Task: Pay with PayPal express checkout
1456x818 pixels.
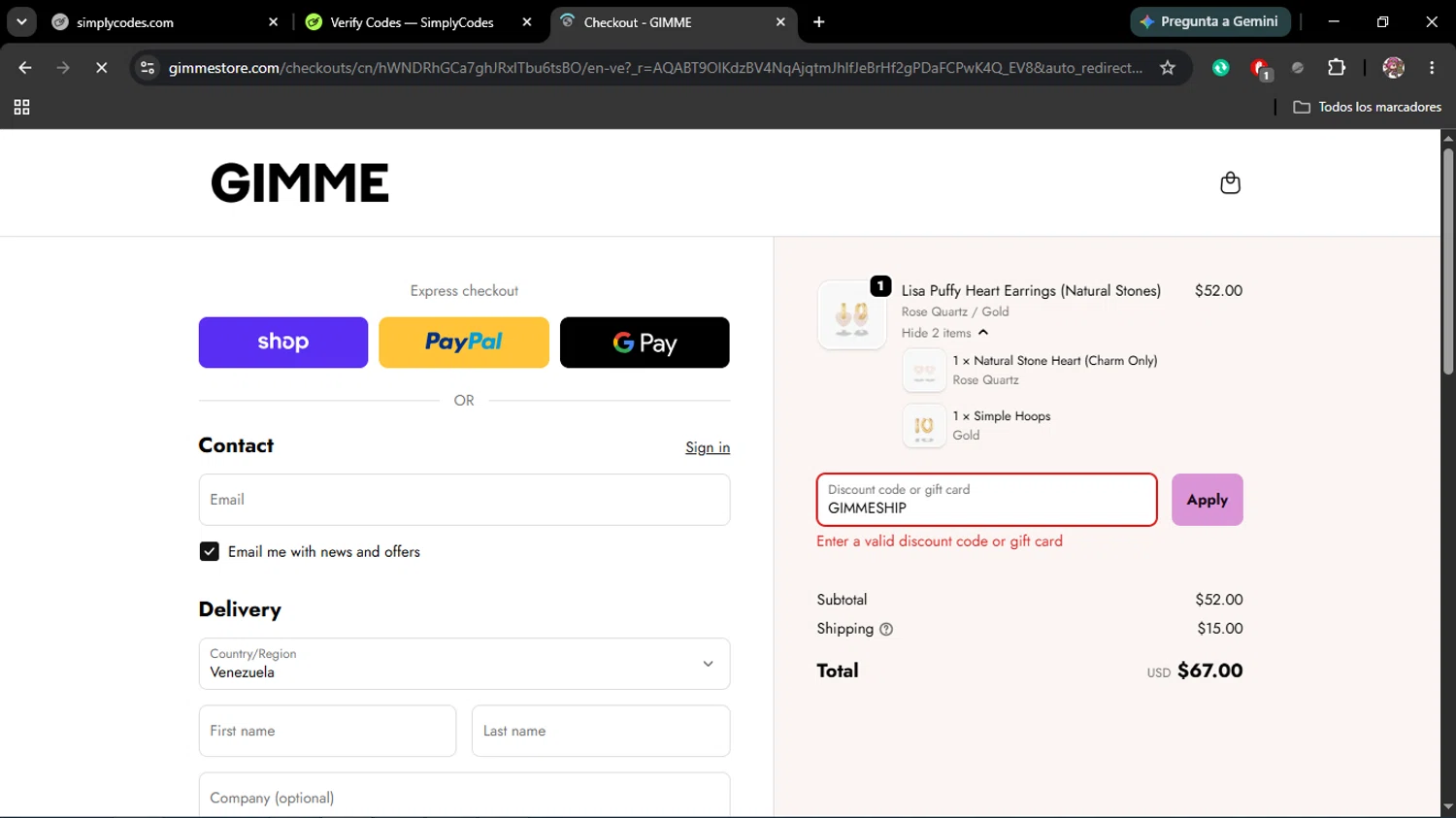Action: click(x=464, y=343)
